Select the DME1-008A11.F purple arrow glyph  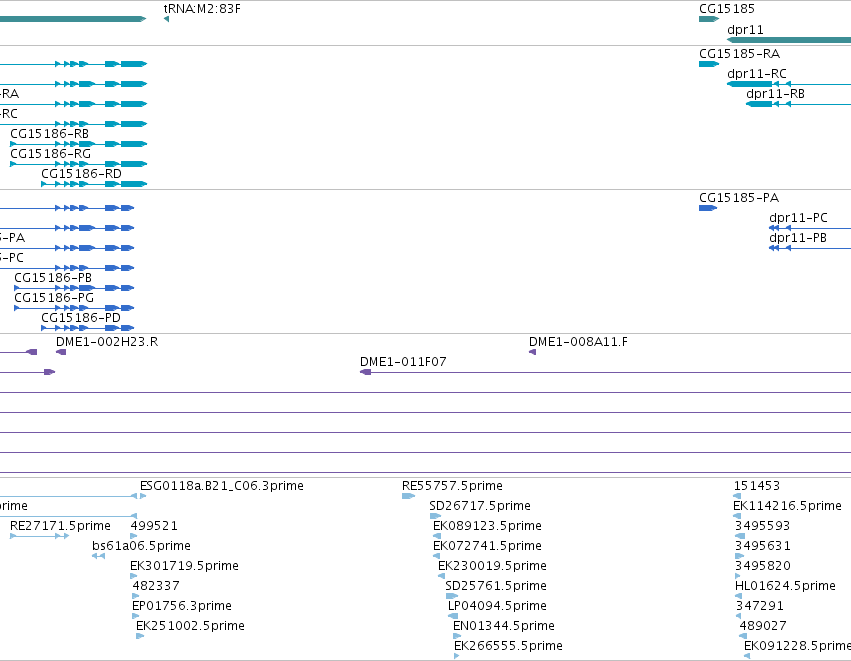point(532,352)
